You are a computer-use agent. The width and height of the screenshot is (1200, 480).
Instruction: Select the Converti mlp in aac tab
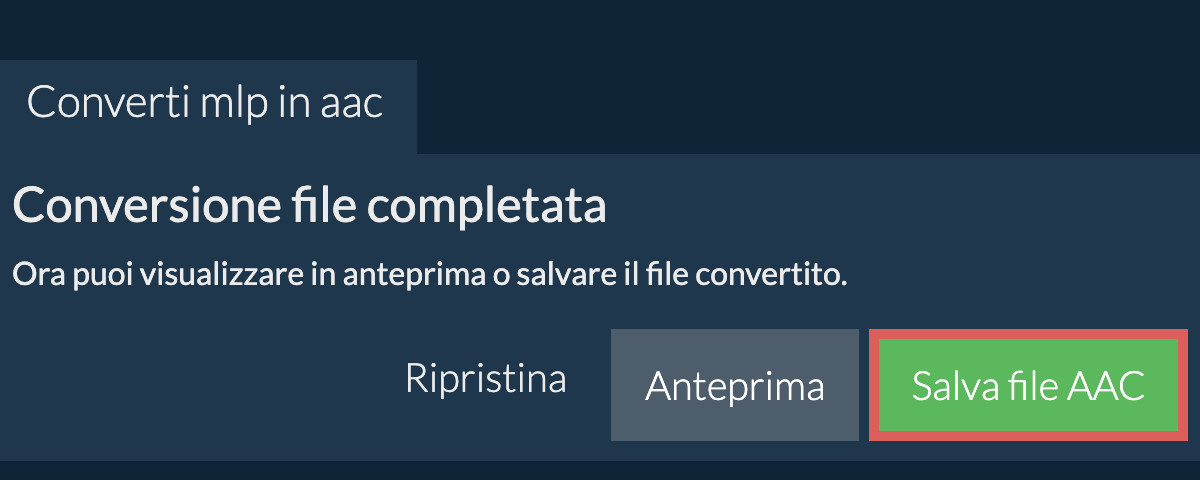click(x=206, y=104)
